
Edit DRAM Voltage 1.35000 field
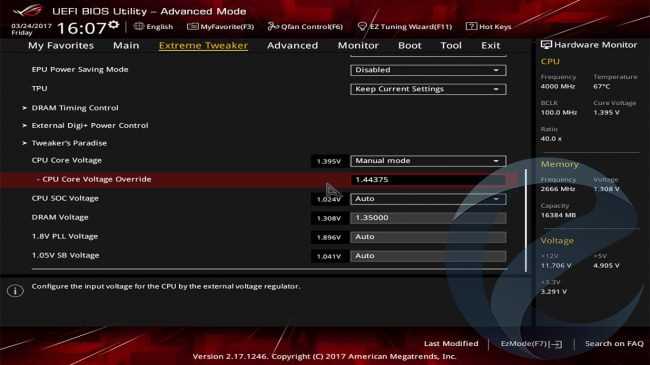(x=428, y=218)
